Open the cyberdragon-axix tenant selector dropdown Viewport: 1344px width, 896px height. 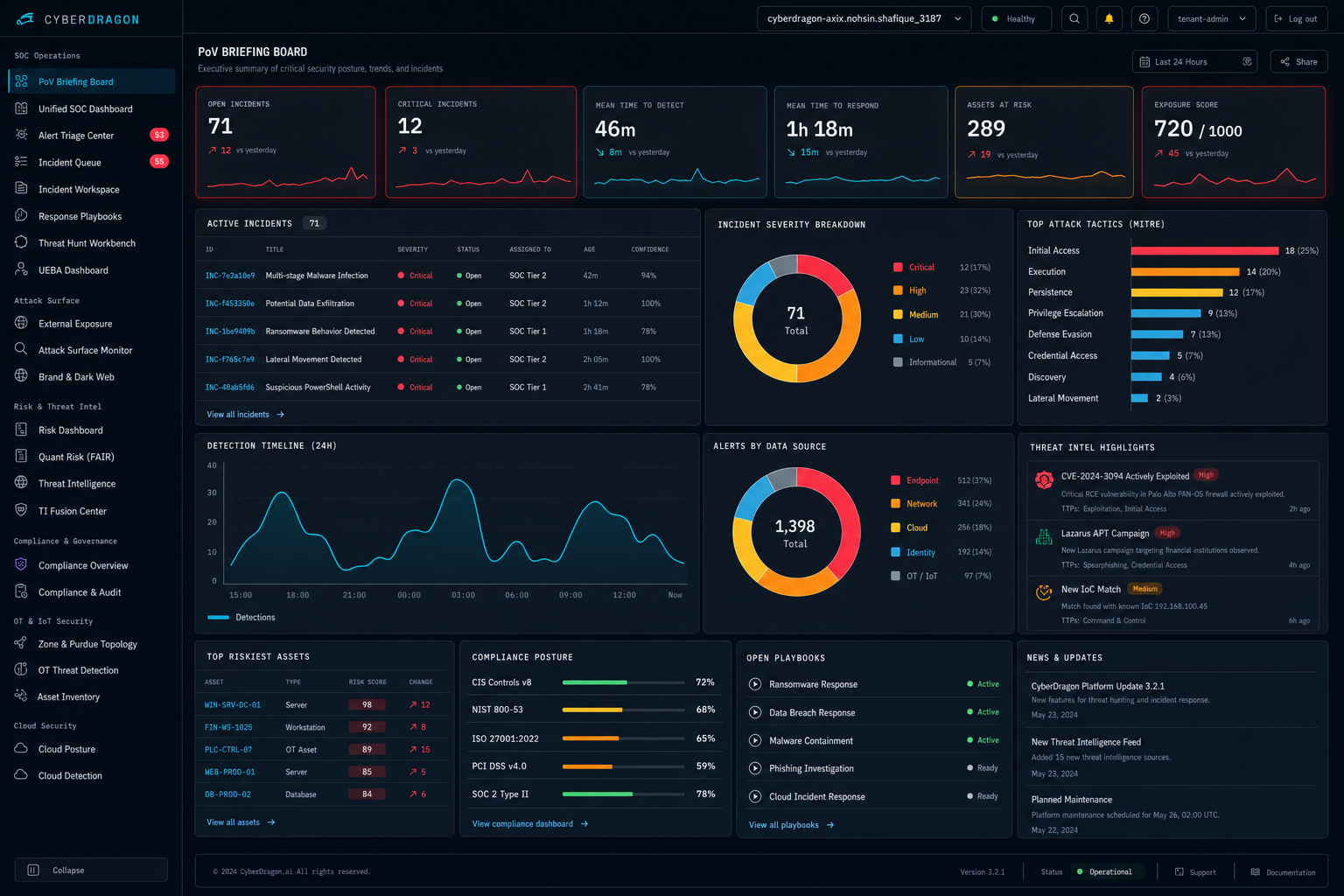864,18
